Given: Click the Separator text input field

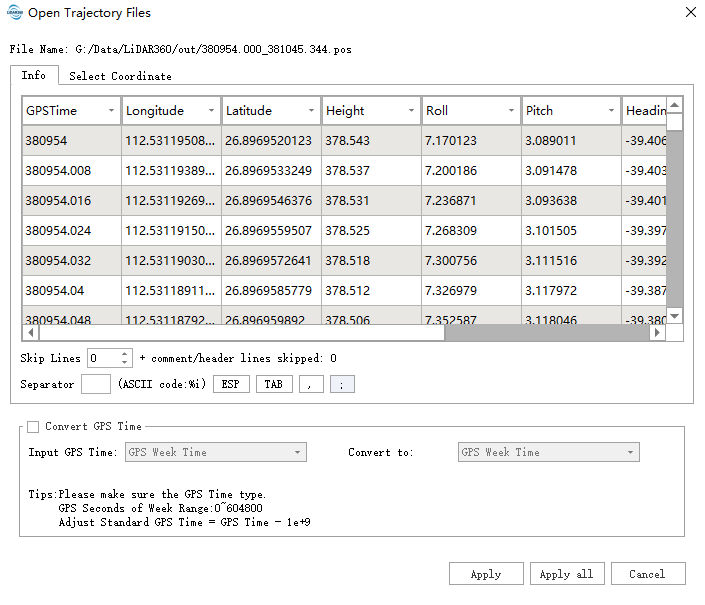Looking at the screenshot, I should coord(96,384).
